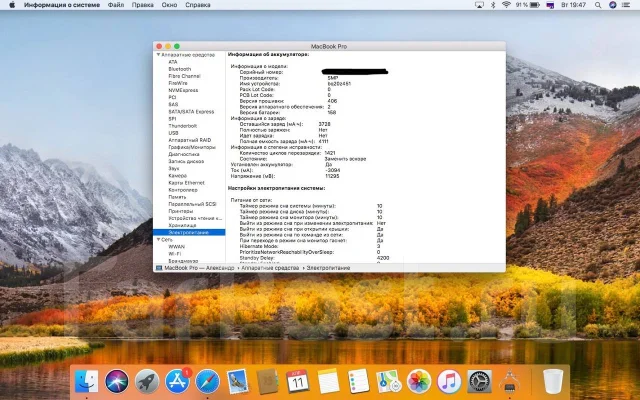The height and width of the screenshot is (400, 640).
Task: Open the Wi-Fi status menu
Action: click(x=506, y=5)
